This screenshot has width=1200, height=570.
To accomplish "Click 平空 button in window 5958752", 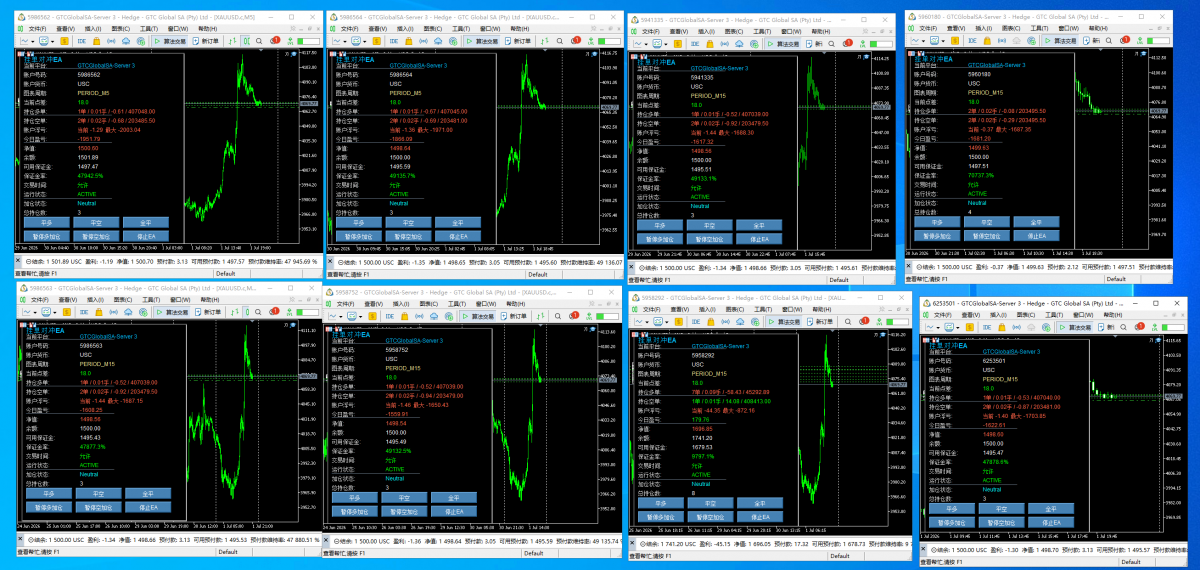I will pyautogui.click(x=404, y=497).
